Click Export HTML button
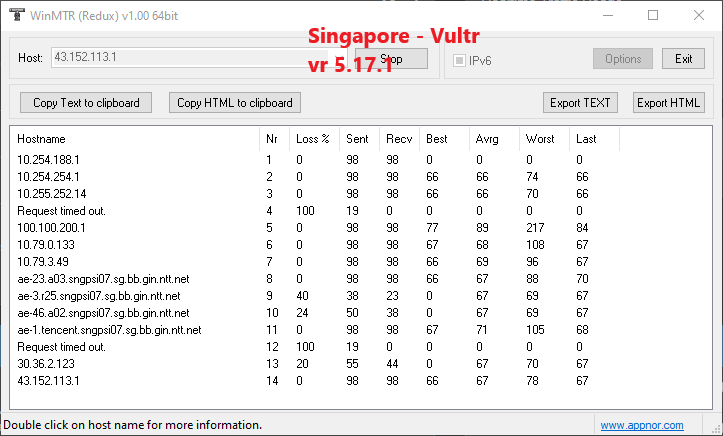Screen dimensions: 723x436 click(669, 102)
